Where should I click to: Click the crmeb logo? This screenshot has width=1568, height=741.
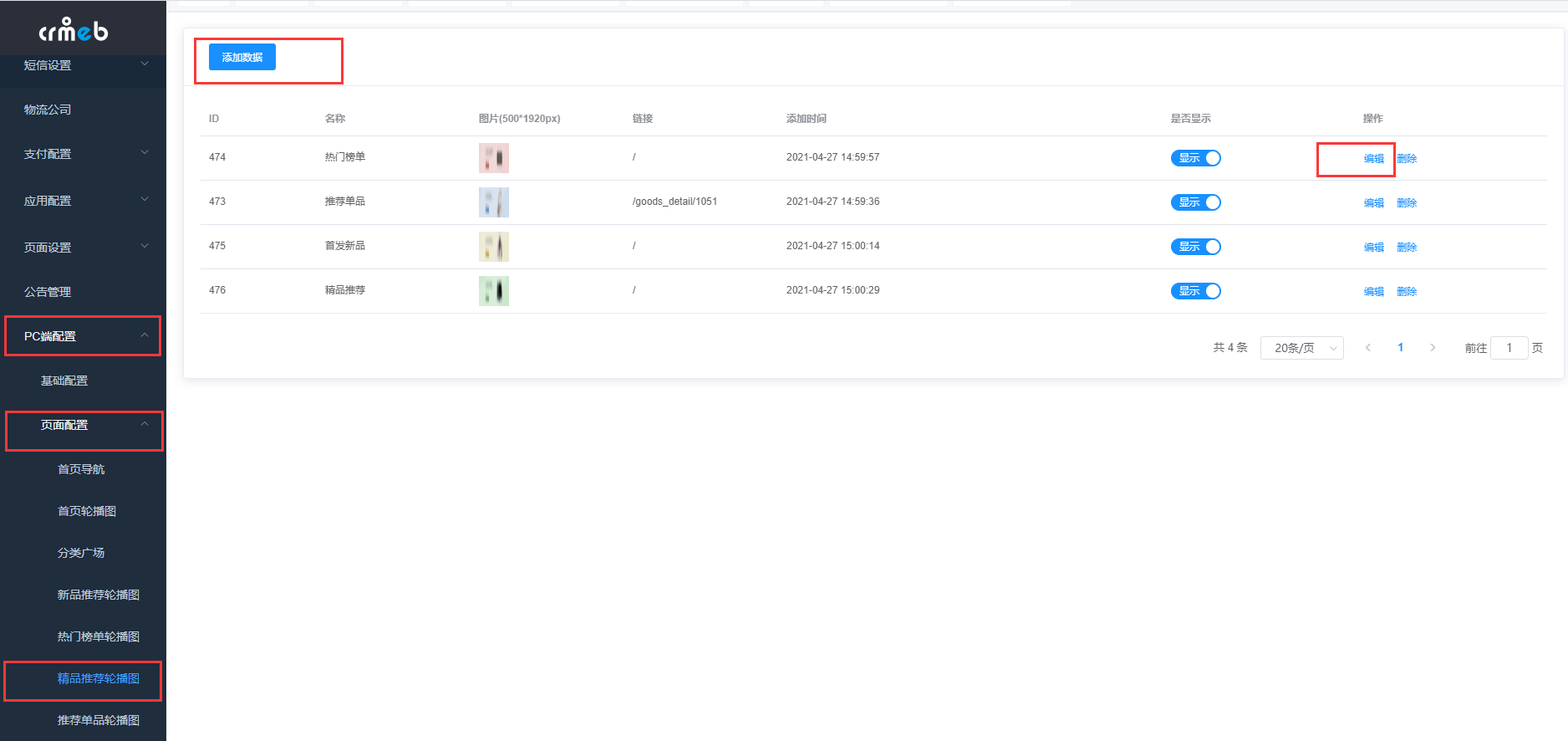click(x=74, y=30)
